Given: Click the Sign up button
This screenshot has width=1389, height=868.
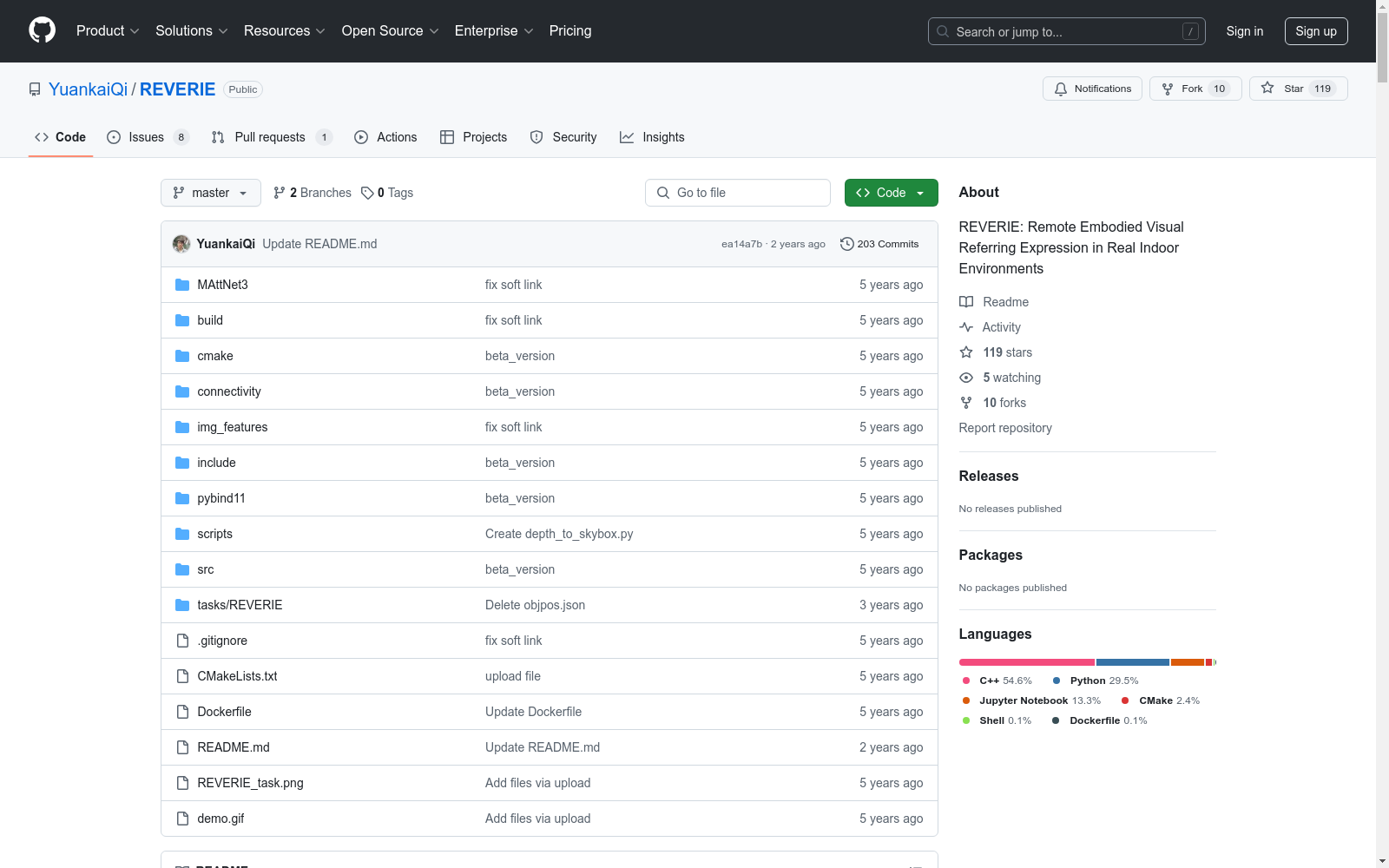Looking at the screenshot, I should point(1316,31).
